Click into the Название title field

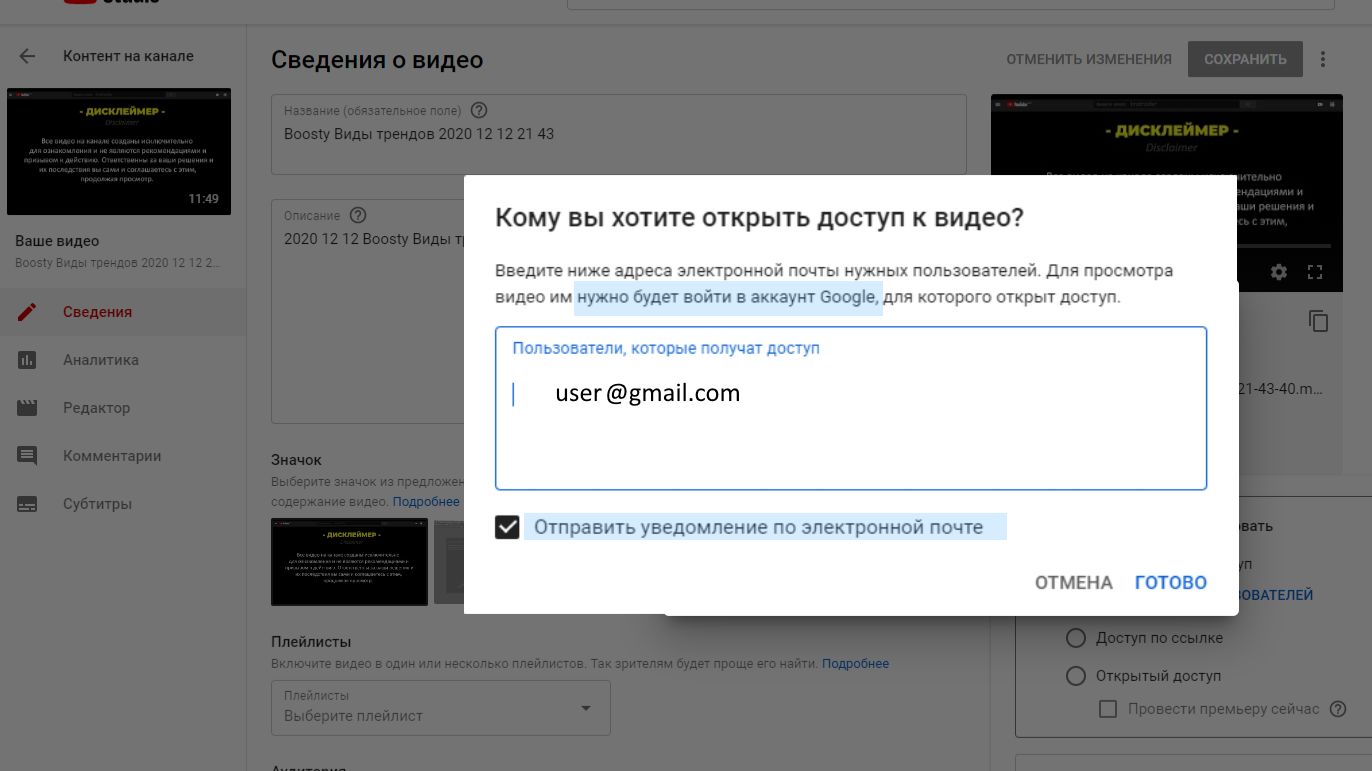pos(619,134)
